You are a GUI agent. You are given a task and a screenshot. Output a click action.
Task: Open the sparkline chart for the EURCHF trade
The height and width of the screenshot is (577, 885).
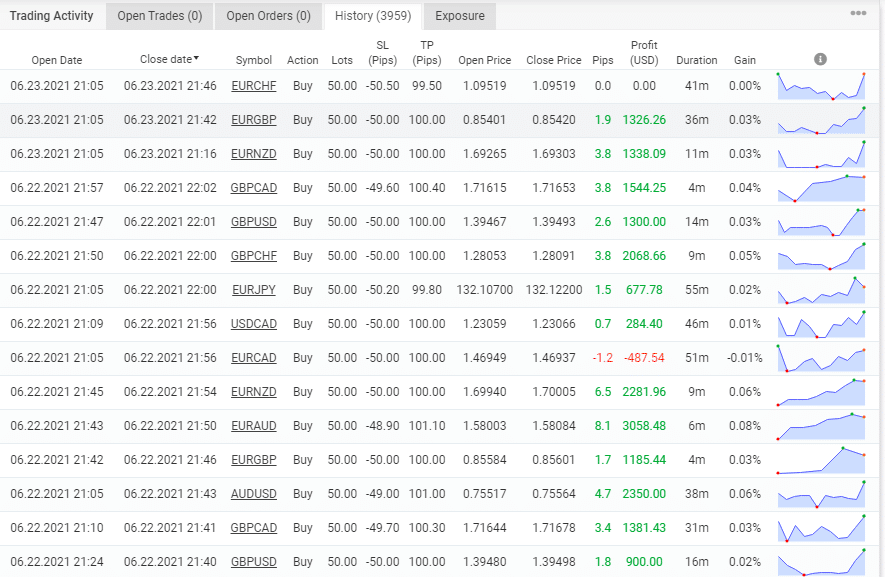(x=823, y=86)
